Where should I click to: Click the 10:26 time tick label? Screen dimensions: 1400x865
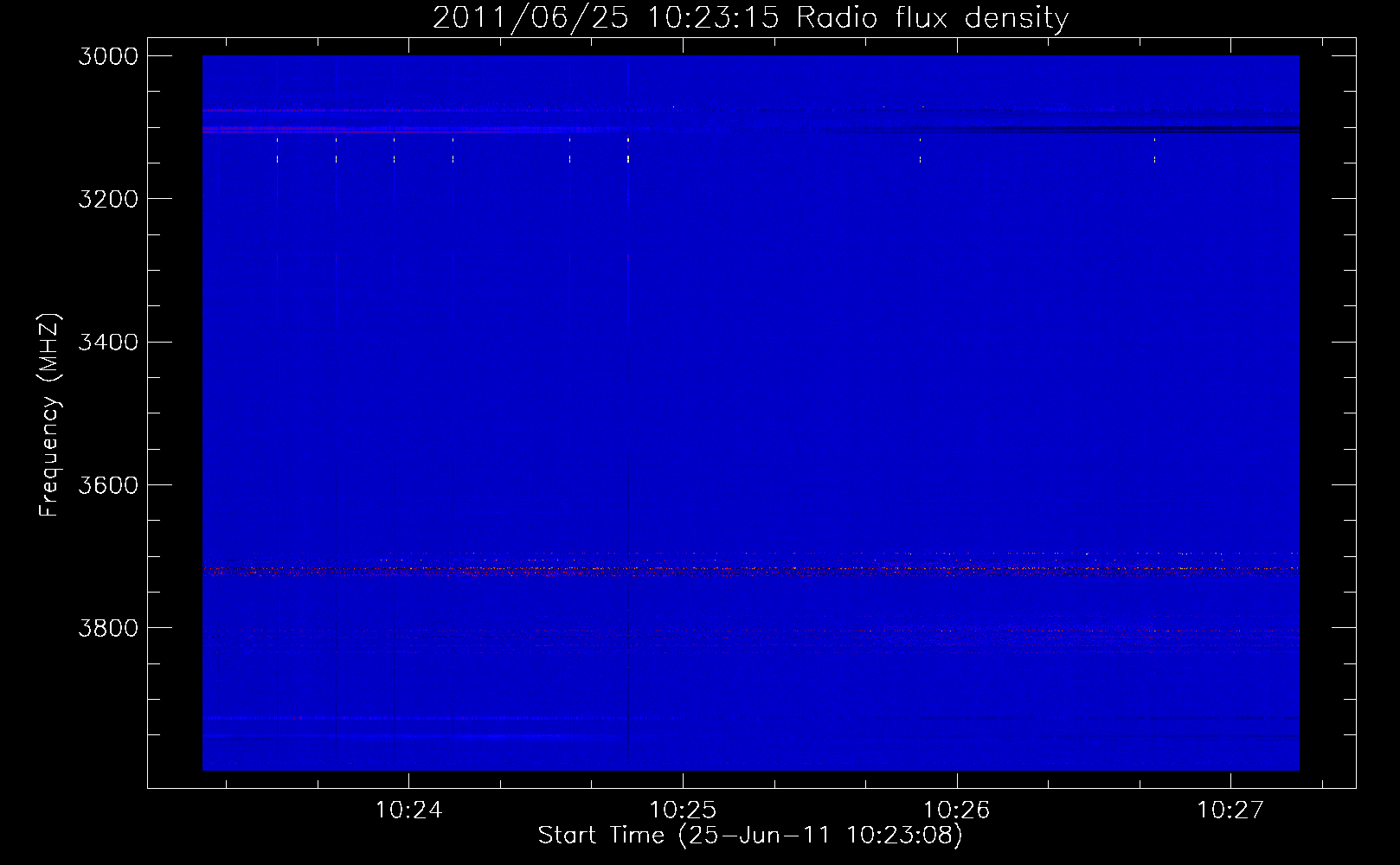[957, 811]
